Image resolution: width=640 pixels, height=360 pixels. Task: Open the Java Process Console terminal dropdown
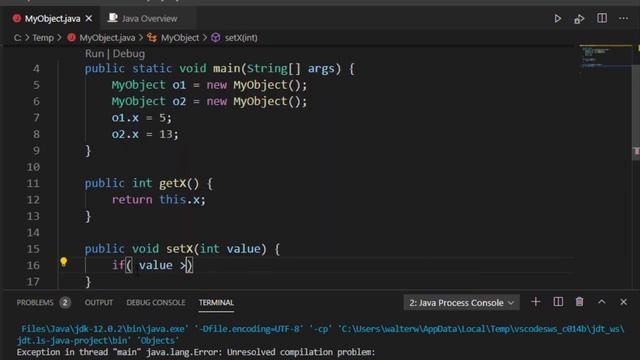click(461, 303)
